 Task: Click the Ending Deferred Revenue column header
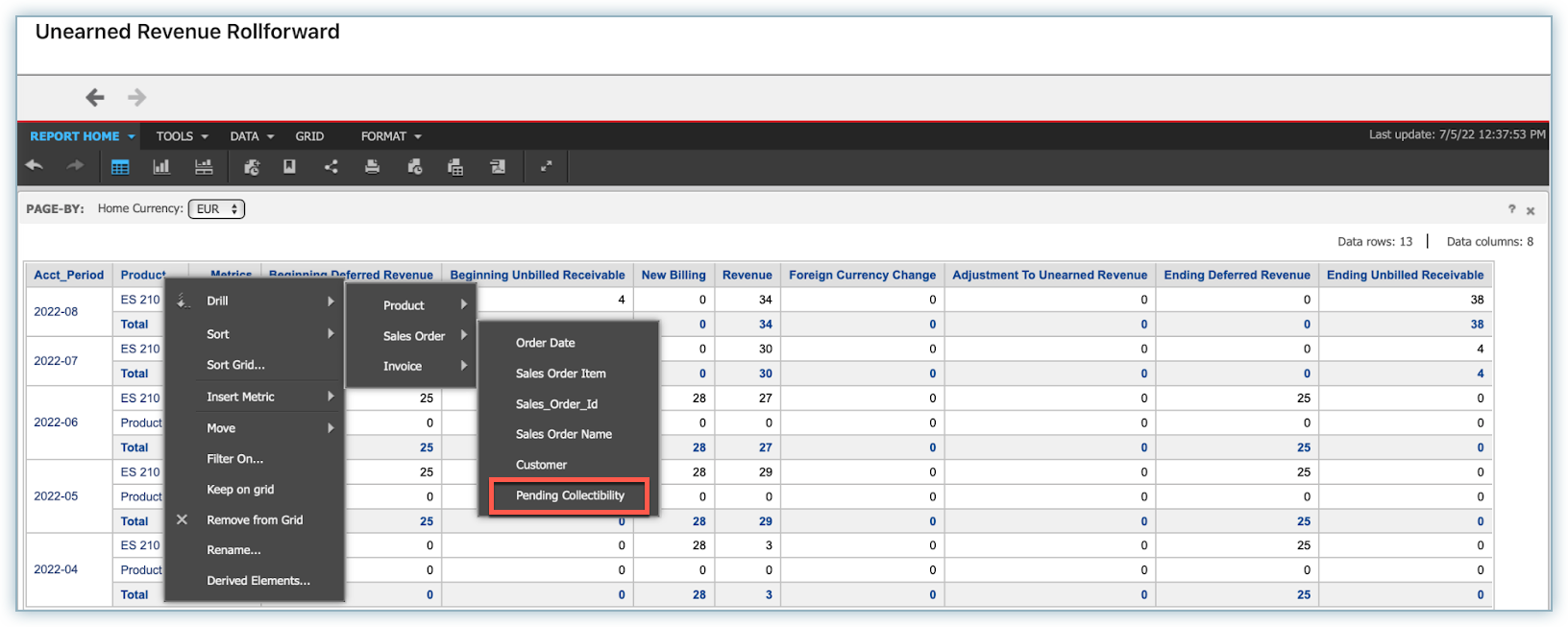pyautogui.click(x=1237, y=275)
